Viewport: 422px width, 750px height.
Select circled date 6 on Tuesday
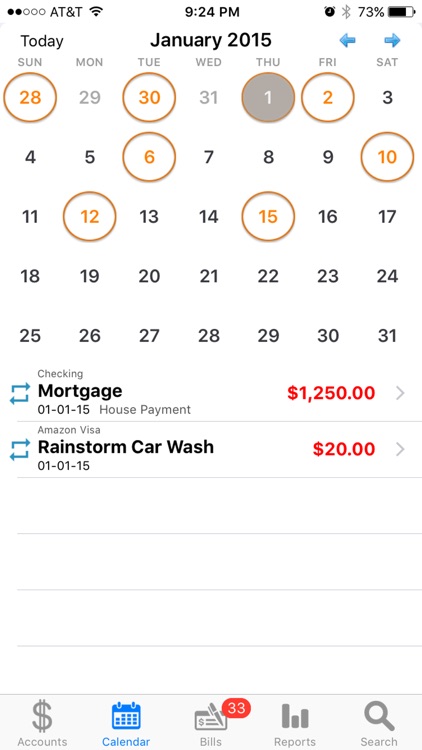click(149, 157)
